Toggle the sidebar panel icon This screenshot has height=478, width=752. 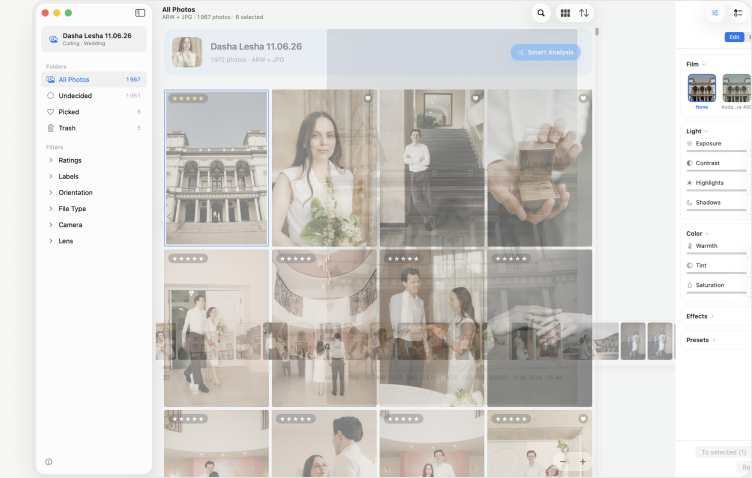[140, 13]
